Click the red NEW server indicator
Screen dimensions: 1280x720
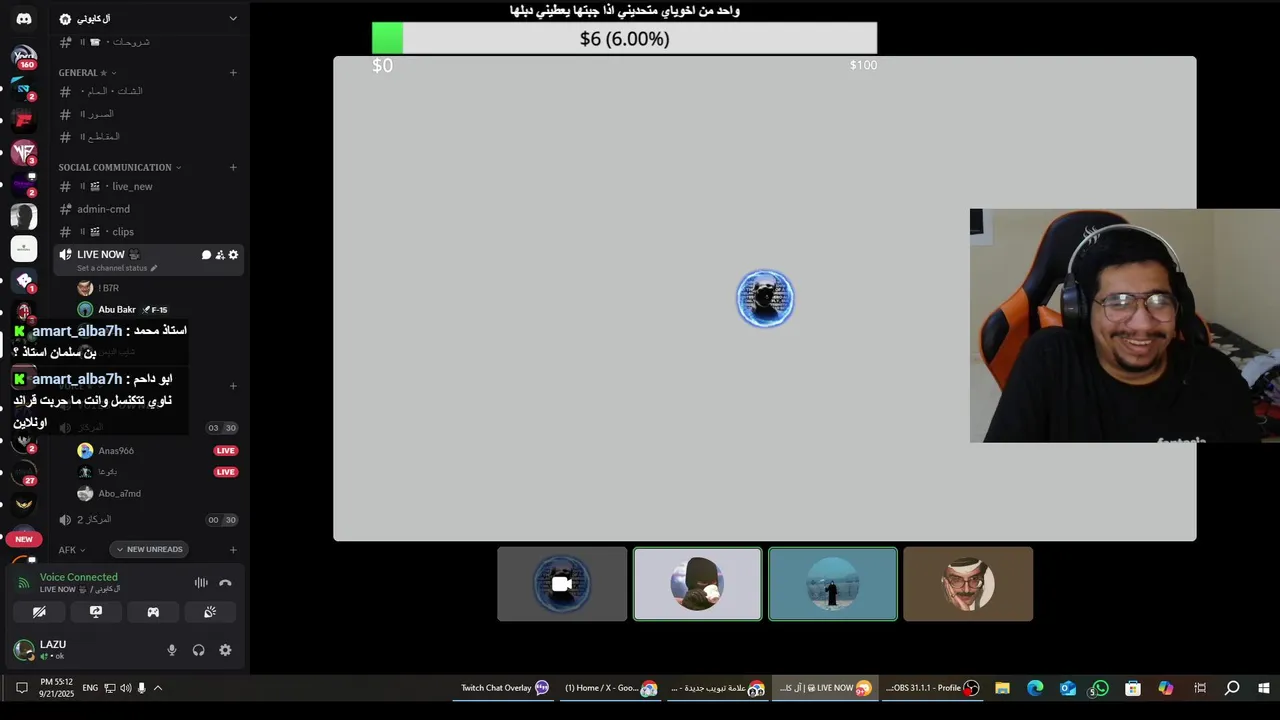tap(24, 539)
